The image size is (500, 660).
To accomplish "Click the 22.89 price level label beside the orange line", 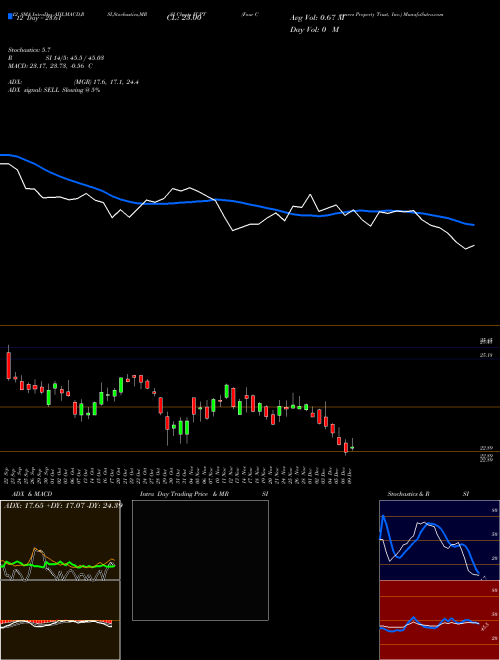I will click(486, 448).
